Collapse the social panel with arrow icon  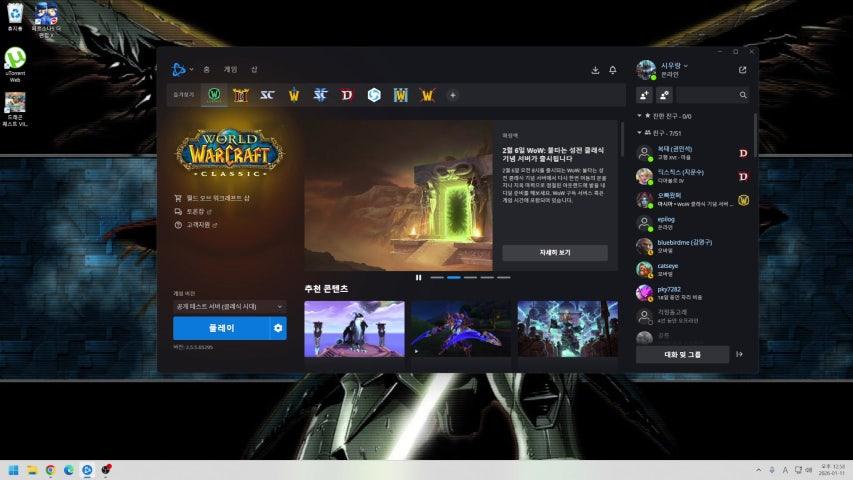click(740, 354)
